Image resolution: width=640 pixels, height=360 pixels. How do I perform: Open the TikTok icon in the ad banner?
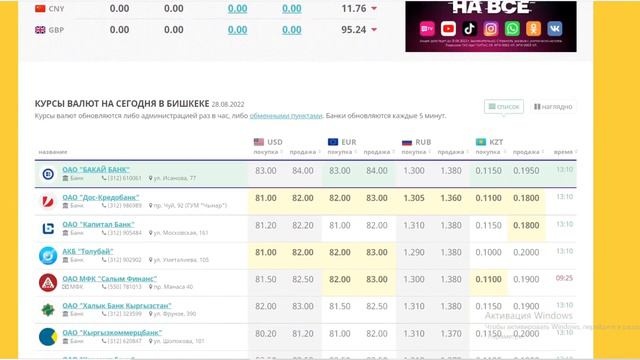click(x=469, y=29)
